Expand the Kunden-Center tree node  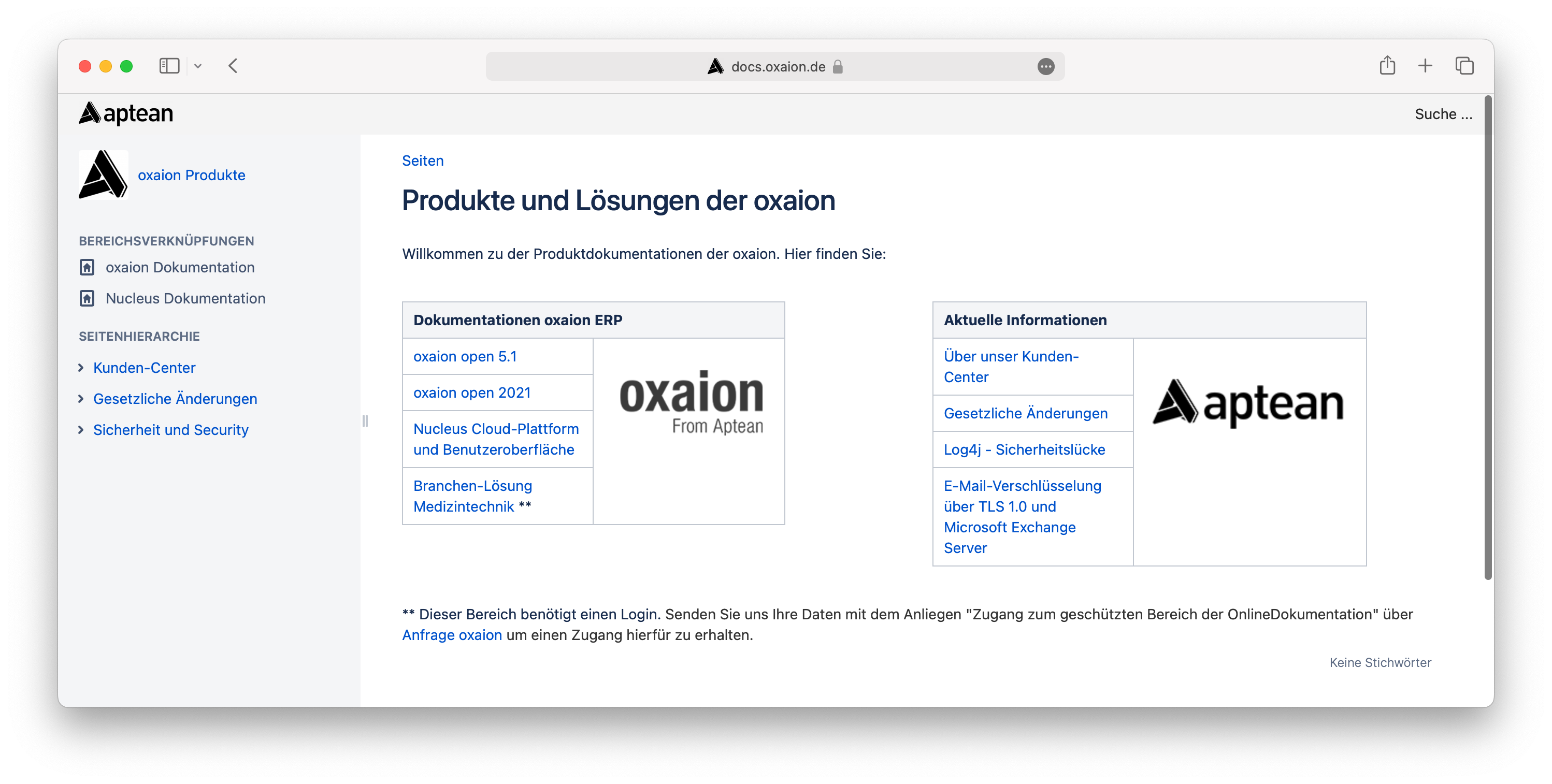pos(81,367)
